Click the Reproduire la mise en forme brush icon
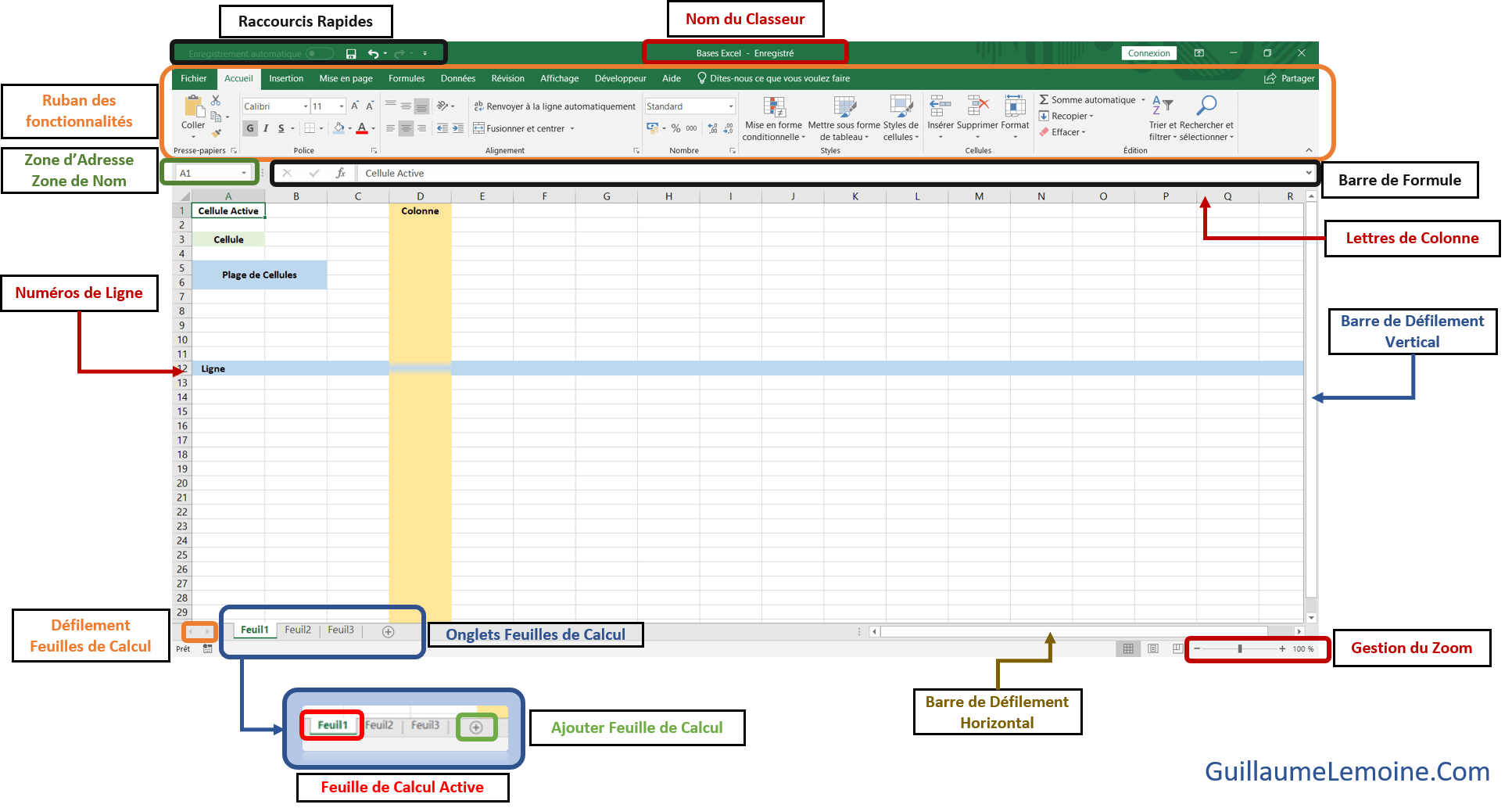This screenshot has width=1512, height=808. (x=217, y=134)
